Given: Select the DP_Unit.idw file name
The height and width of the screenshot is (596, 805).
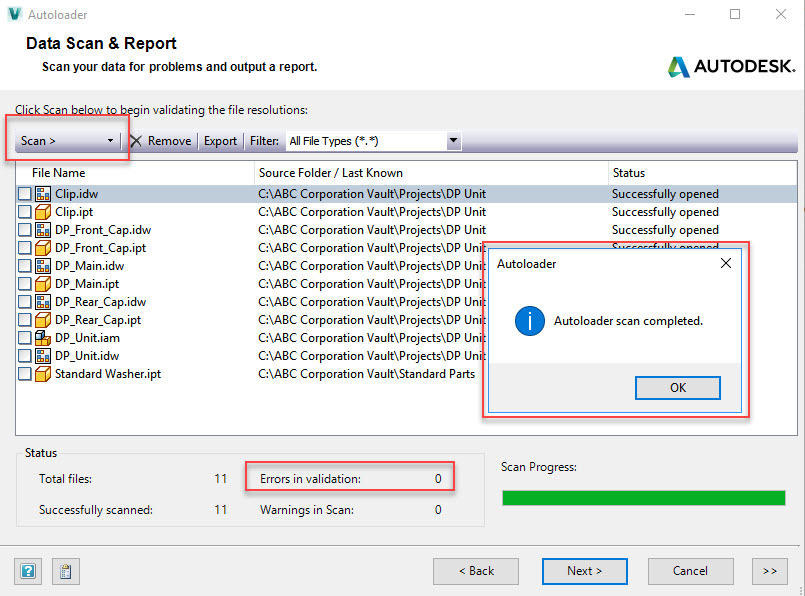Looking at the screenshot, I should 87,356.
